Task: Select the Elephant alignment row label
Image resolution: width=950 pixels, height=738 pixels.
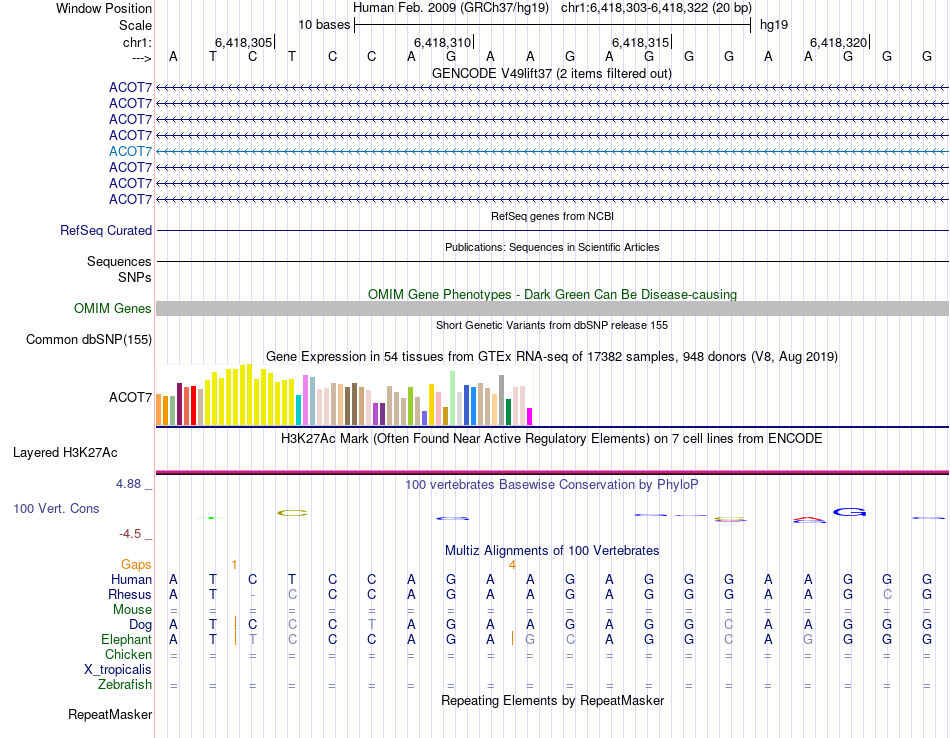Action: (x=126, y=639)
